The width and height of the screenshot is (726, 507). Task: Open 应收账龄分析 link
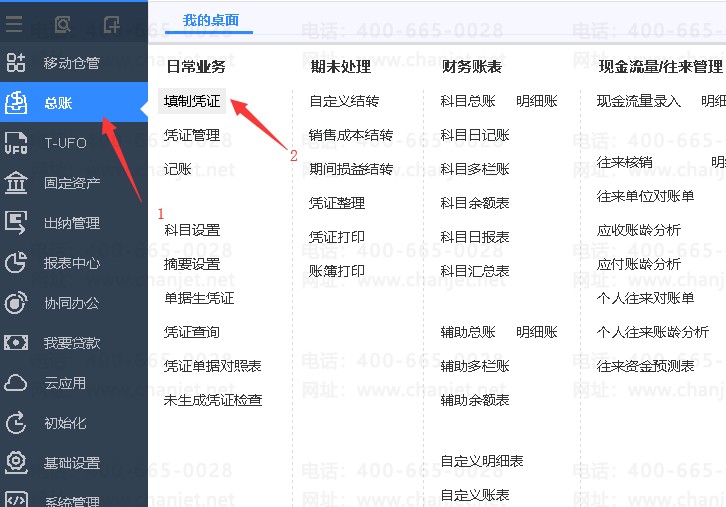(x=638, y=230)
